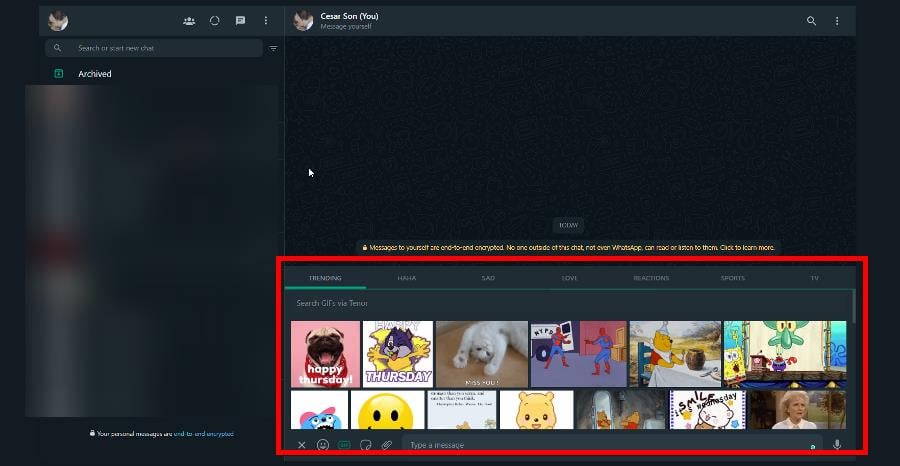Focus the 'Type a message' field
The height and width of the screenshot is (466, 900).
click(x=611, y=445)
